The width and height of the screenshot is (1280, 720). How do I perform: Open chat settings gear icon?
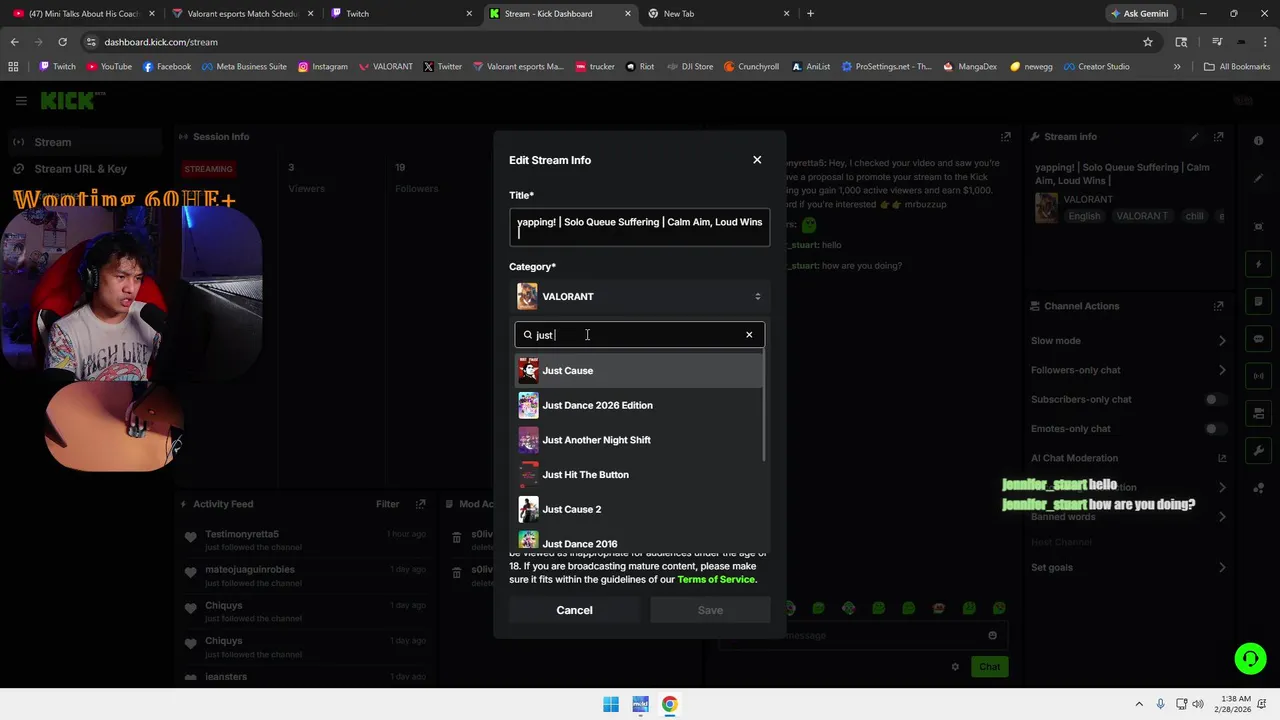(955, 667)
